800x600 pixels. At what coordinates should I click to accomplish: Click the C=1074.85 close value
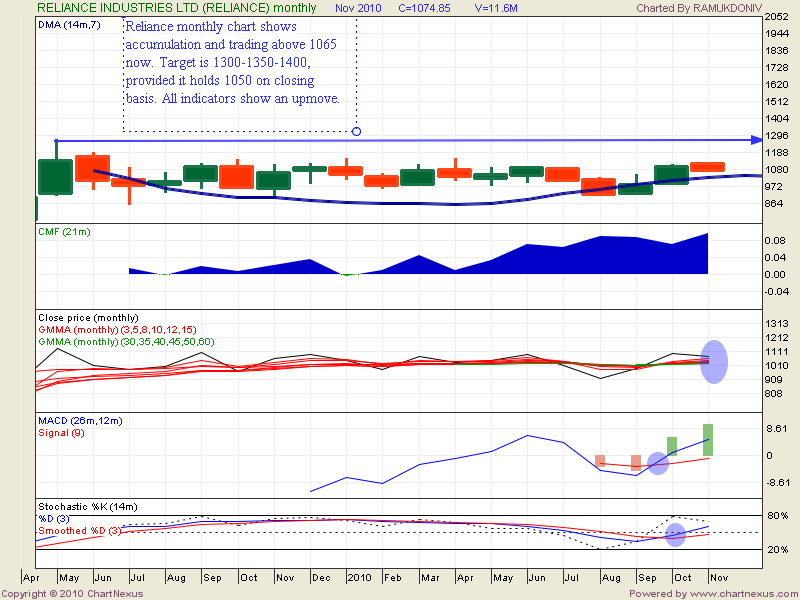click(x=424, y=8)
